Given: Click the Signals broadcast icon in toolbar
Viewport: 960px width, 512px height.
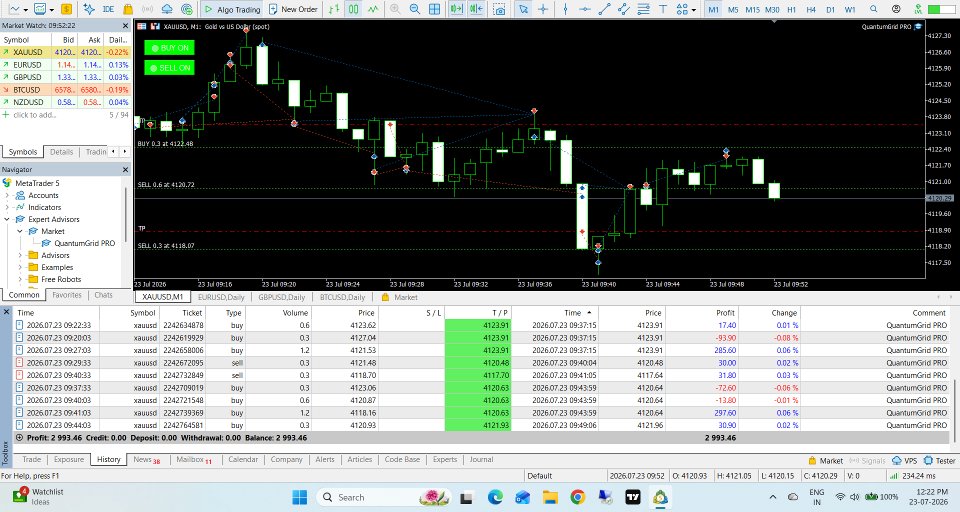Looking at the screenshot, I should (148, 9).
